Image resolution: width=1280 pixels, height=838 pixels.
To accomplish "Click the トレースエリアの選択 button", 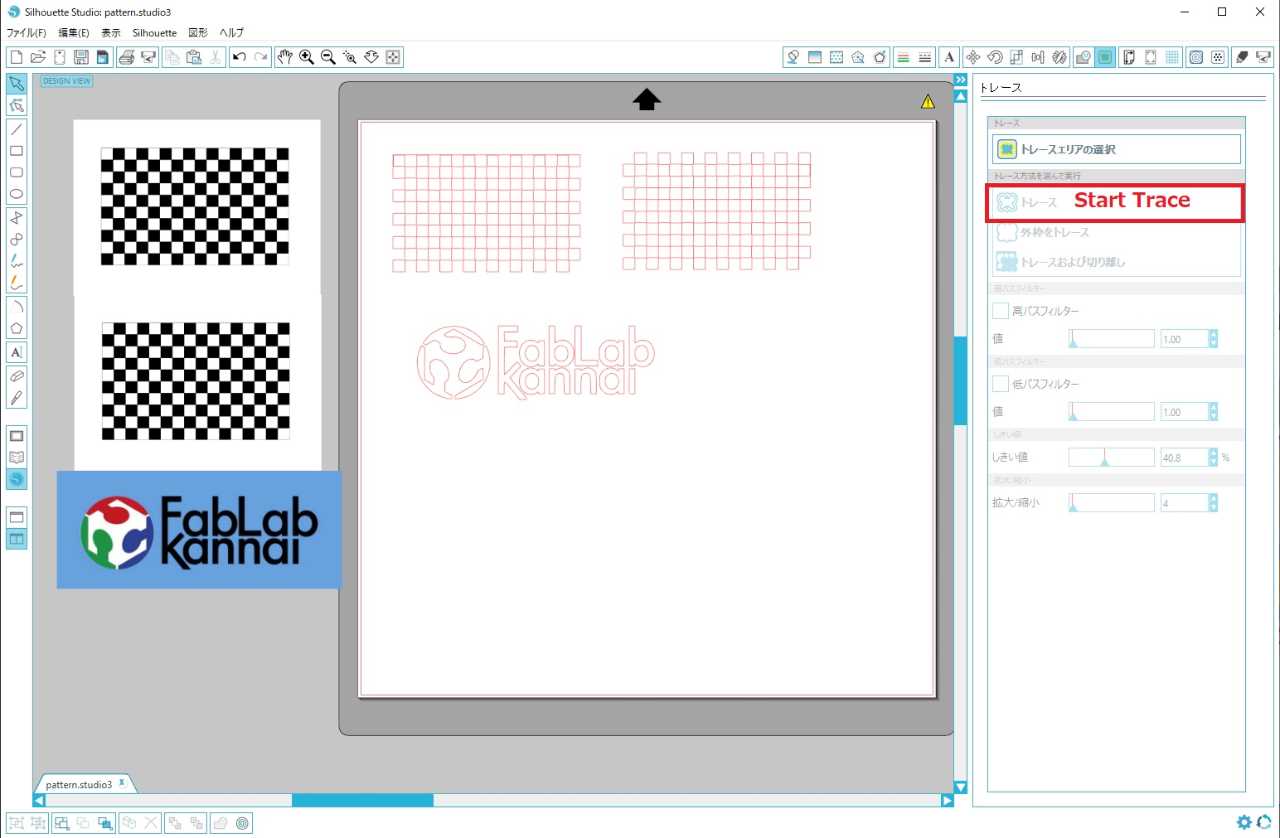I will 1116,149.
